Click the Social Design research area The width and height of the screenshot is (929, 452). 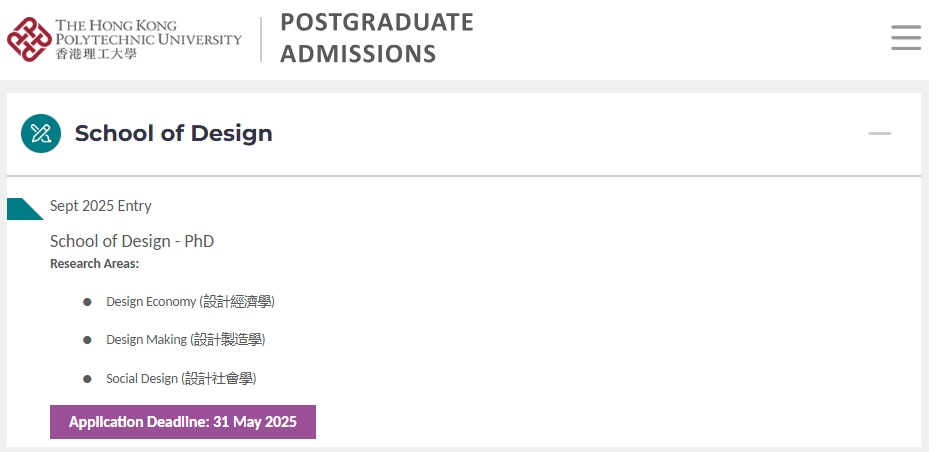[181, 379]
